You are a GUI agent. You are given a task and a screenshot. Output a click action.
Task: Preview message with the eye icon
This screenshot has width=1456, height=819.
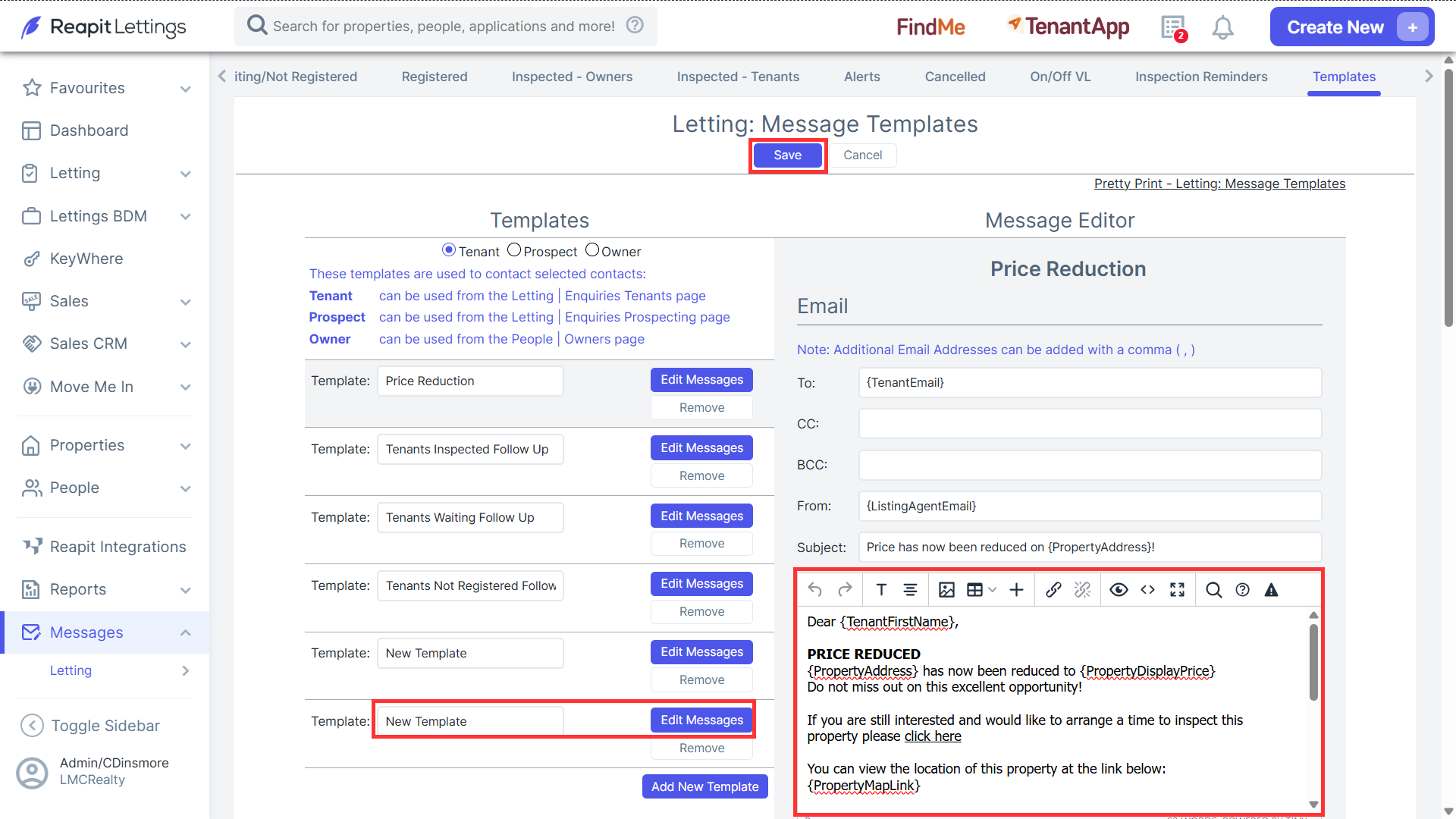[x=1119, y=590]
